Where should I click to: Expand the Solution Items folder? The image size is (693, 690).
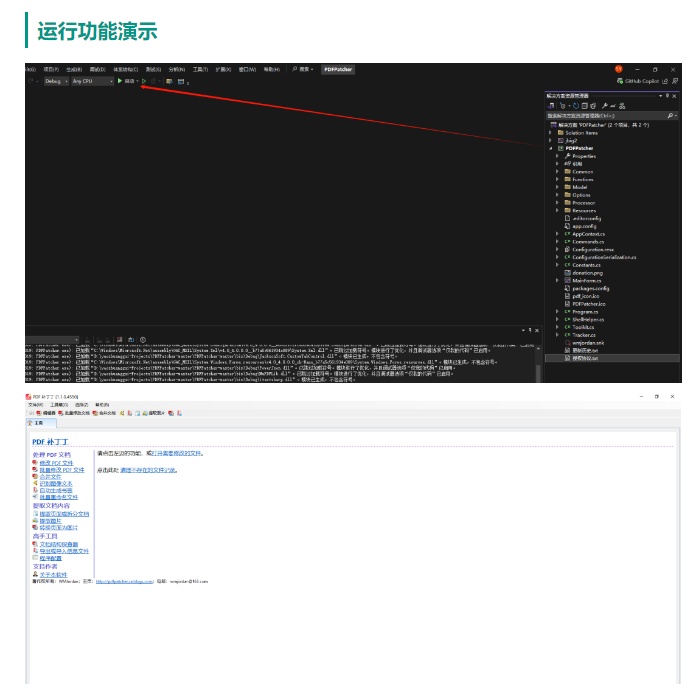click(551, 133)
